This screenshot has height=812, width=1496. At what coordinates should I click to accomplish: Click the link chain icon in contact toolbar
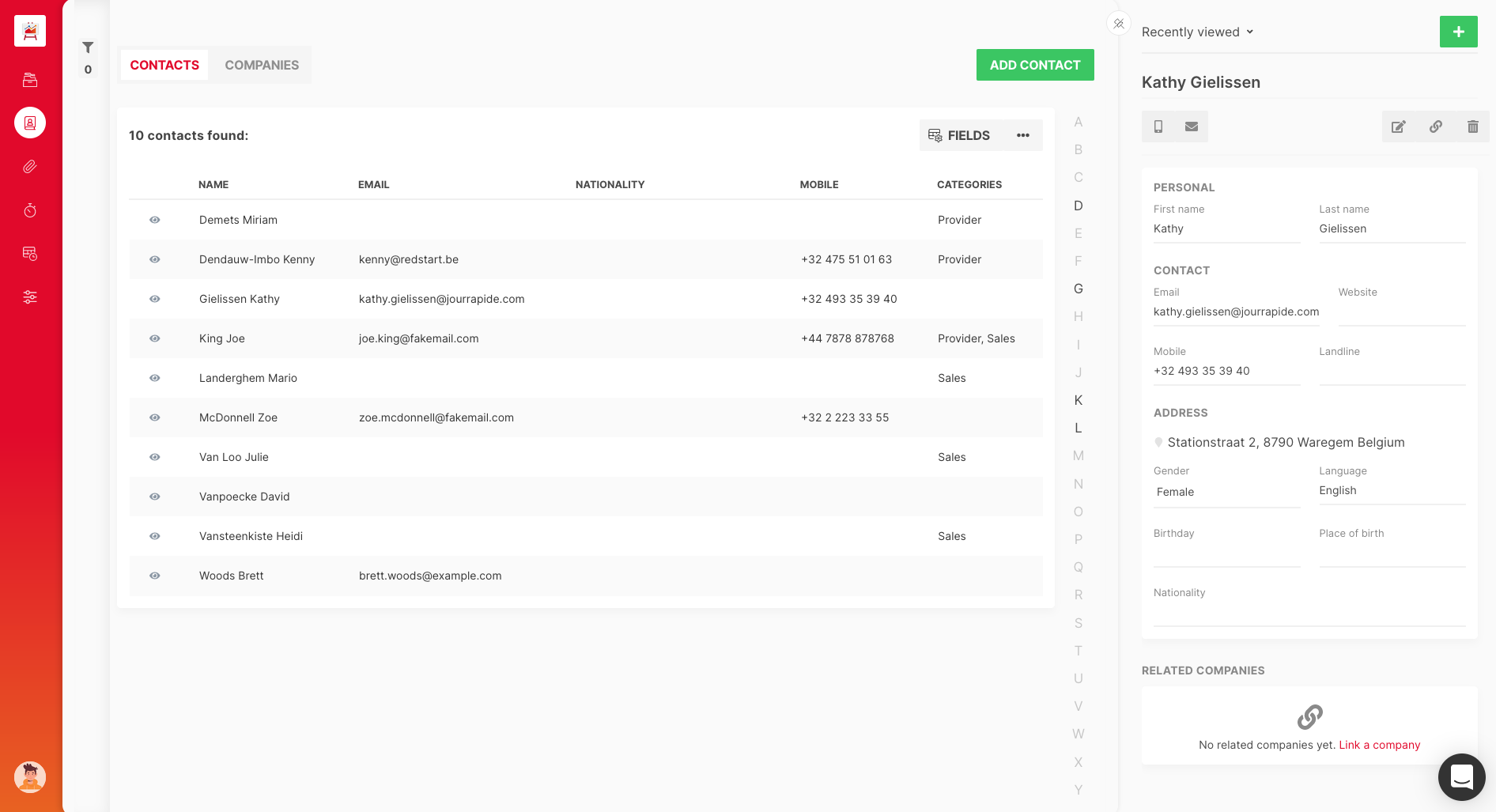coord(1435,127)
